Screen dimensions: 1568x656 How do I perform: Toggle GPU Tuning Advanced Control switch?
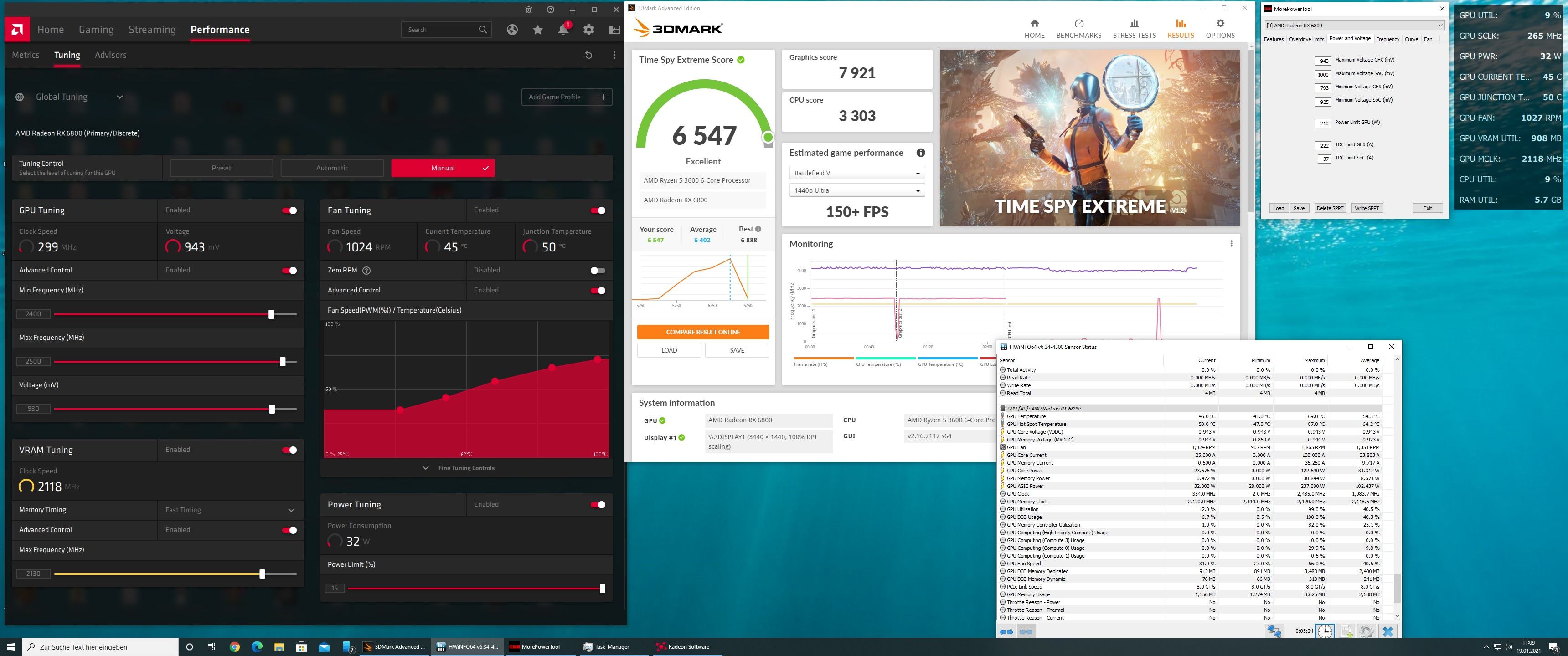(x=290, y=271)
